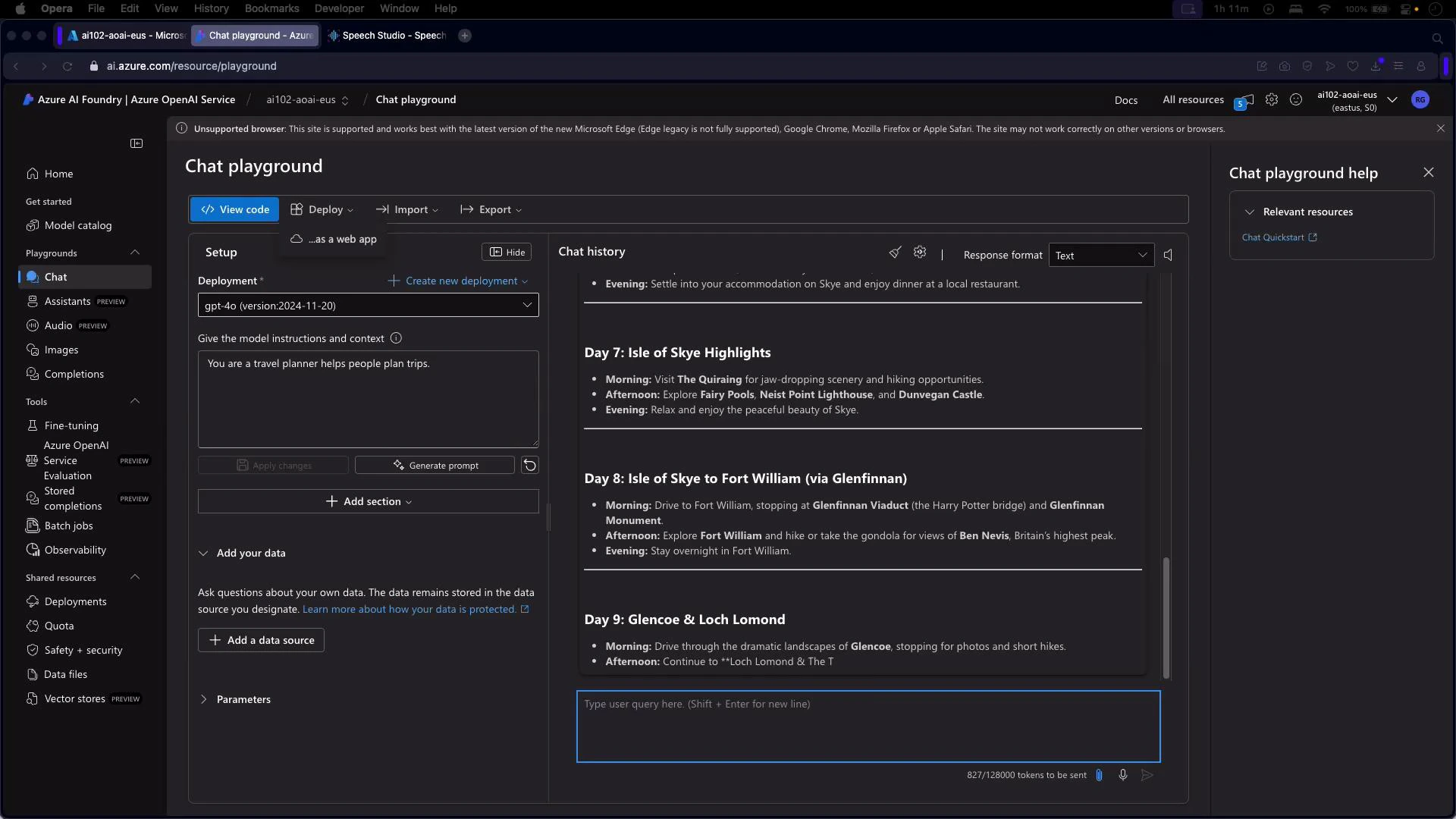Open announcements via the megaphone icon with badge

tap(1244, 99)
